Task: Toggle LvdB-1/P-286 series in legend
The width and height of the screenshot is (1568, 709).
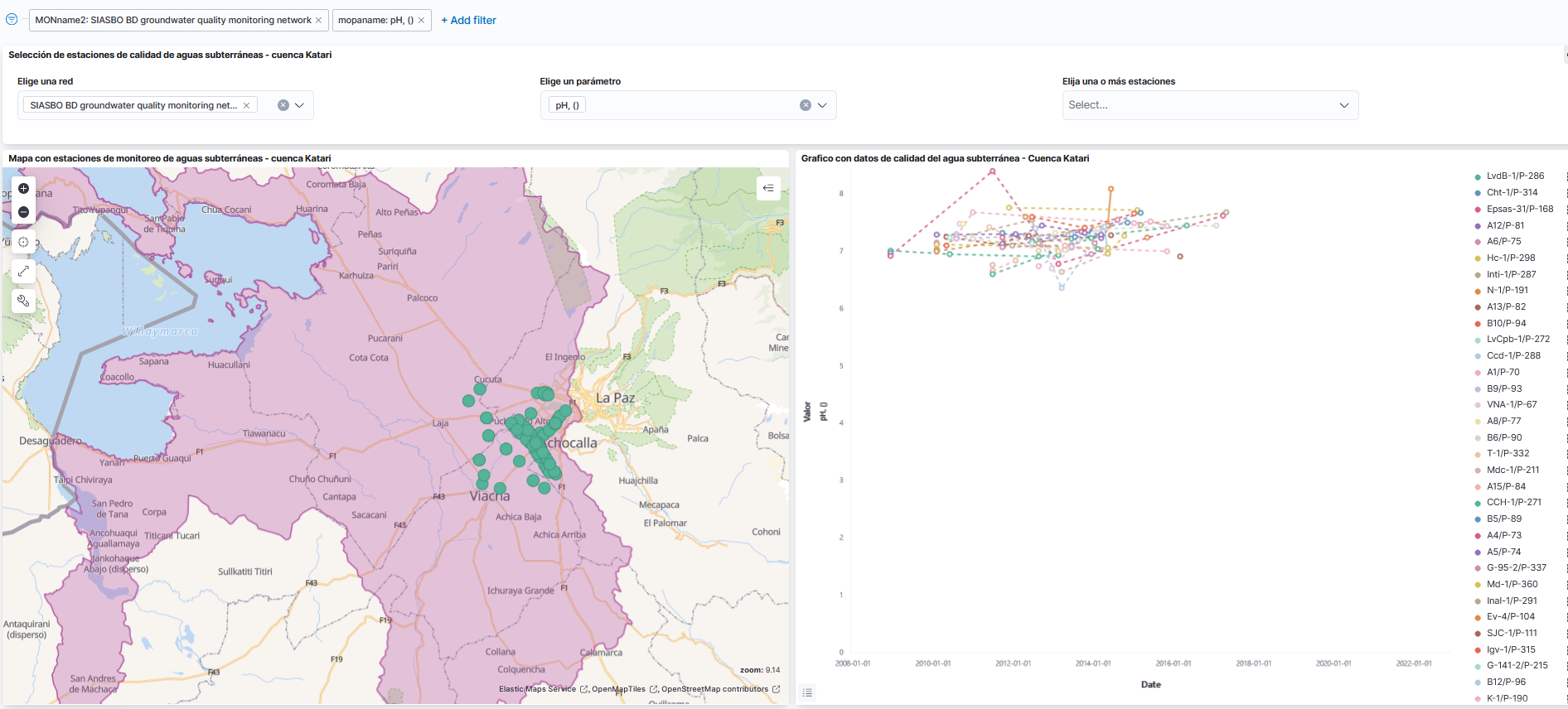Action: 1515,176
